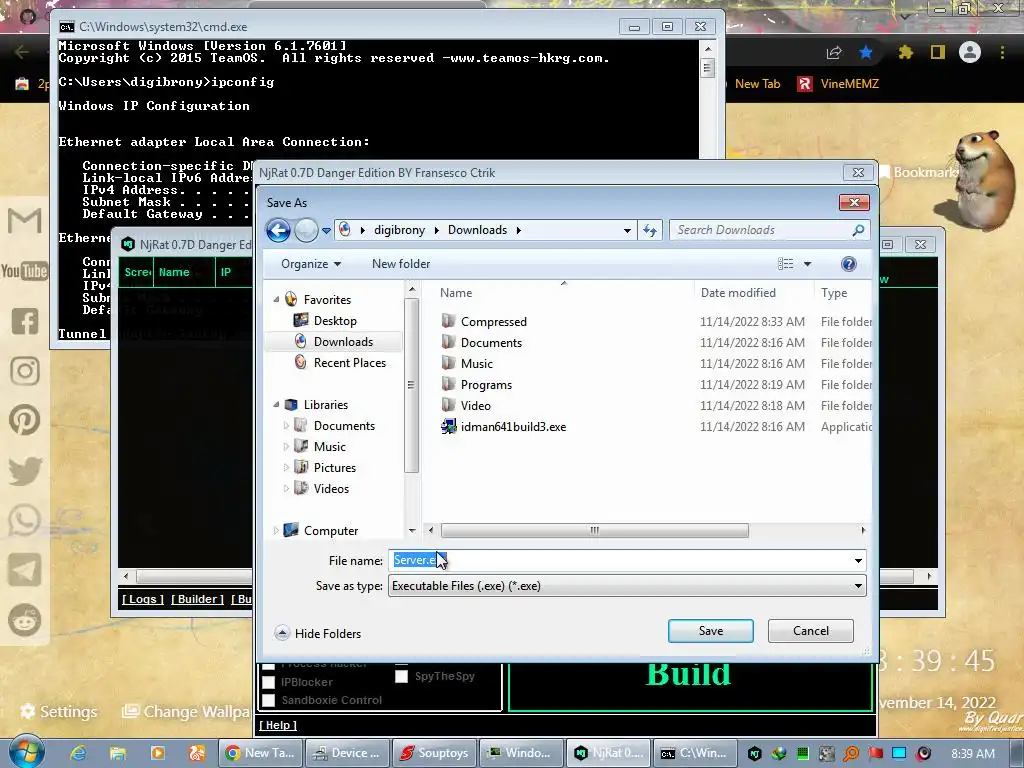Click the digibrony breadcrumb in address bar
The width and height of the screenshot is (1024, 768).
coord(399,230)
